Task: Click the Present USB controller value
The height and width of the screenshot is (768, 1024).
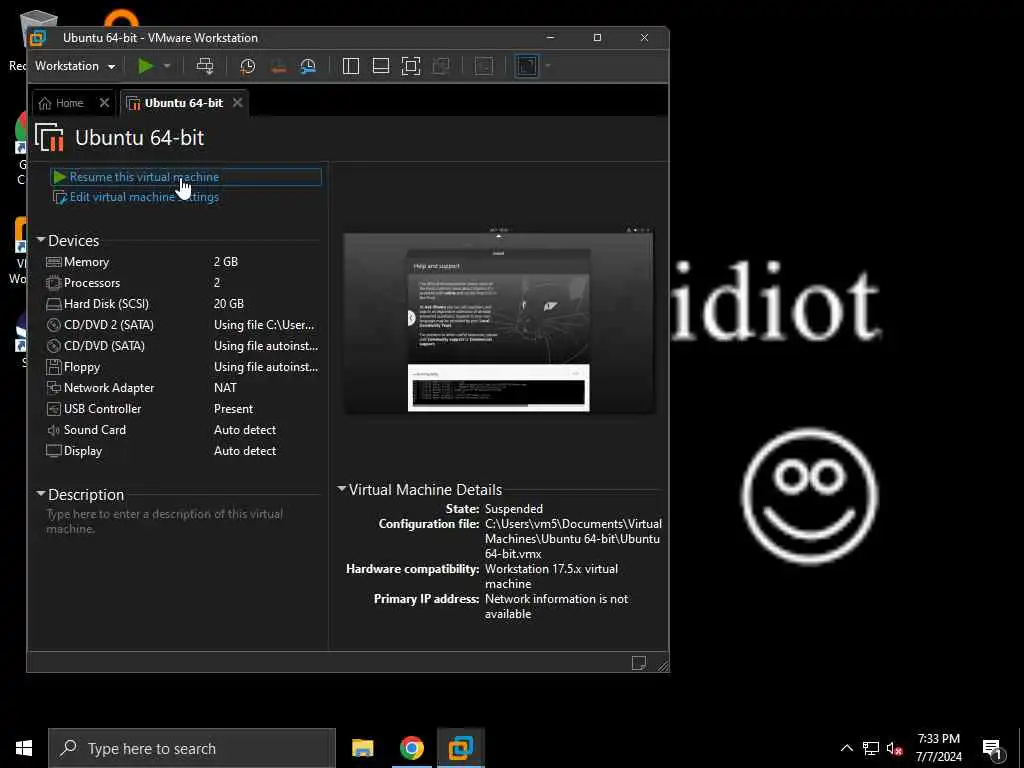Action: coord(233,409)
